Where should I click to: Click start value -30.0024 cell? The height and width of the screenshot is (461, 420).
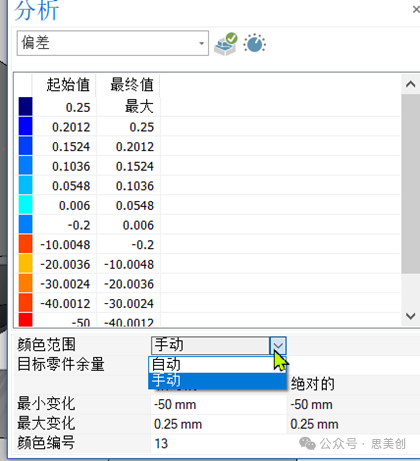coord(64,284)
